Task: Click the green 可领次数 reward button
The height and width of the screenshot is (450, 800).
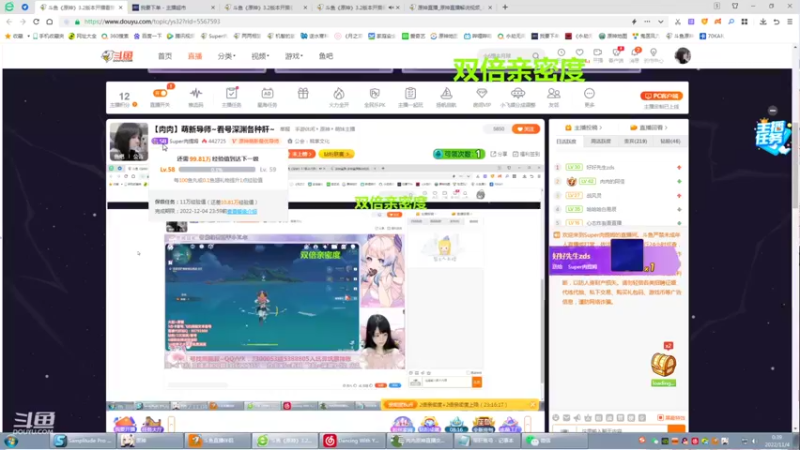Action: click(458, 154)
